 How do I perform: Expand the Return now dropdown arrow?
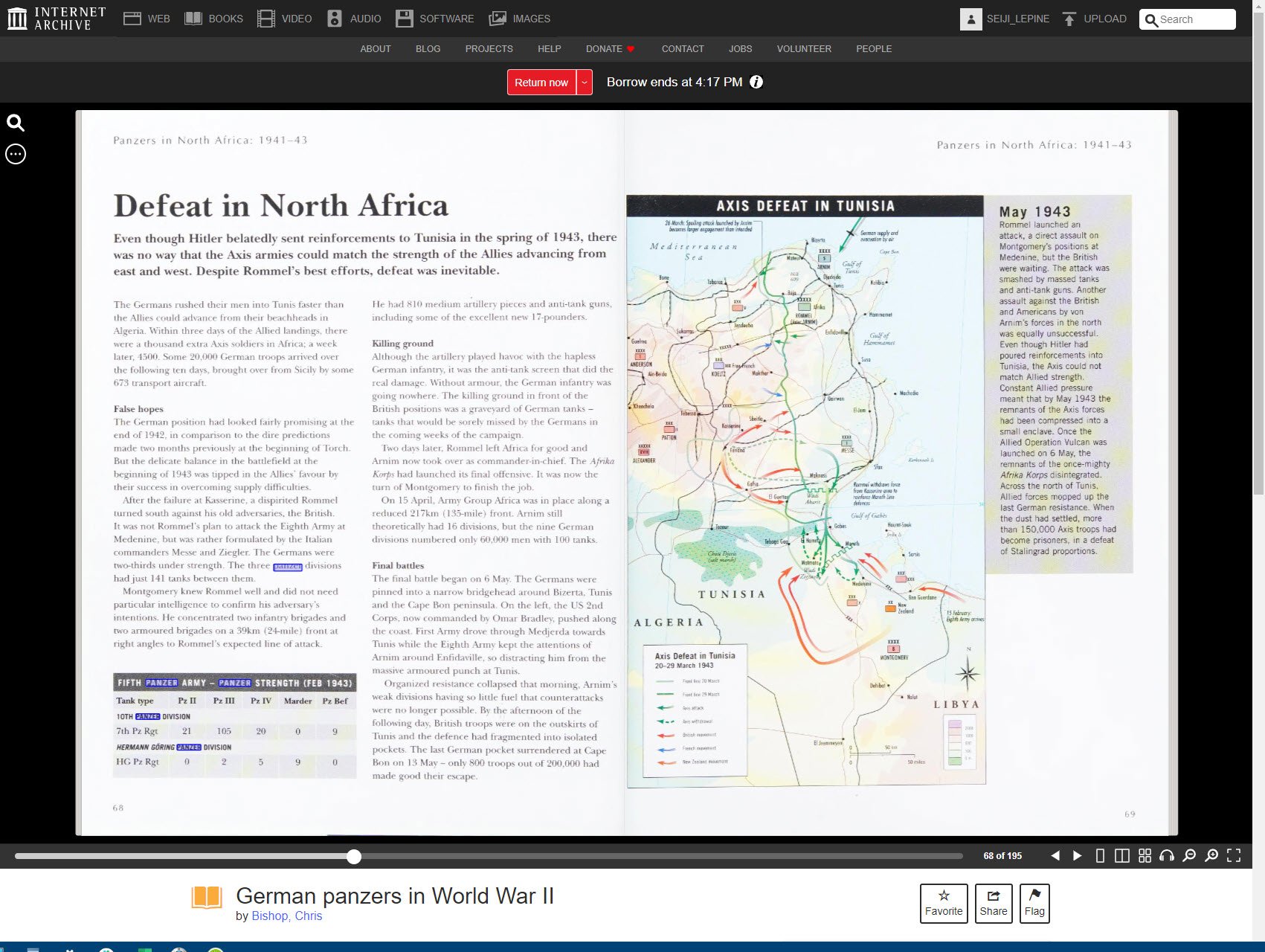point(585,83)
